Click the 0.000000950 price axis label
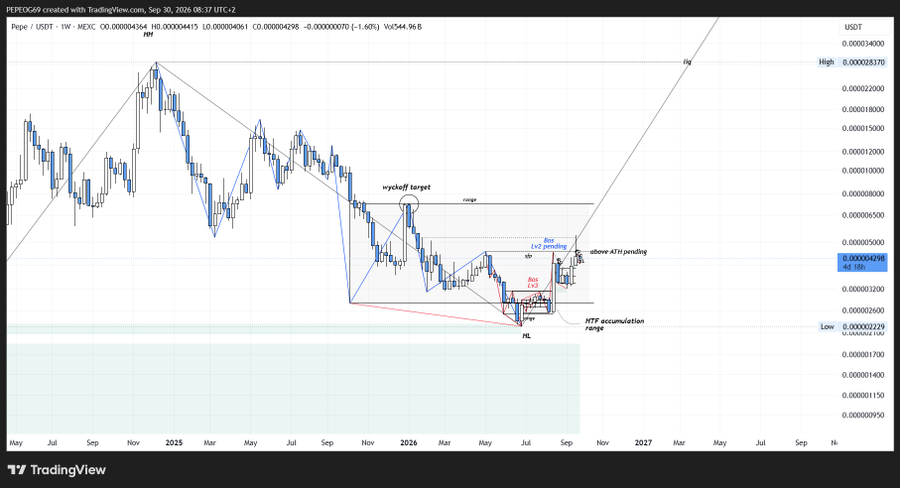The width and height of the screenshot is (900, 488). [x=863, y=415]
